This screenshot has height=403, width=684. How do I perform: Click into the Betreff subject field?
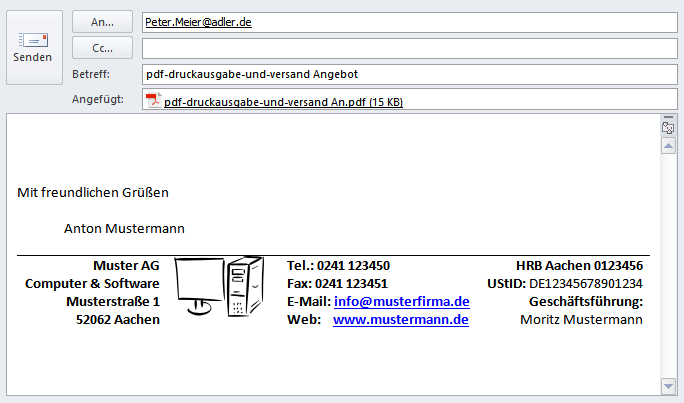400,75
